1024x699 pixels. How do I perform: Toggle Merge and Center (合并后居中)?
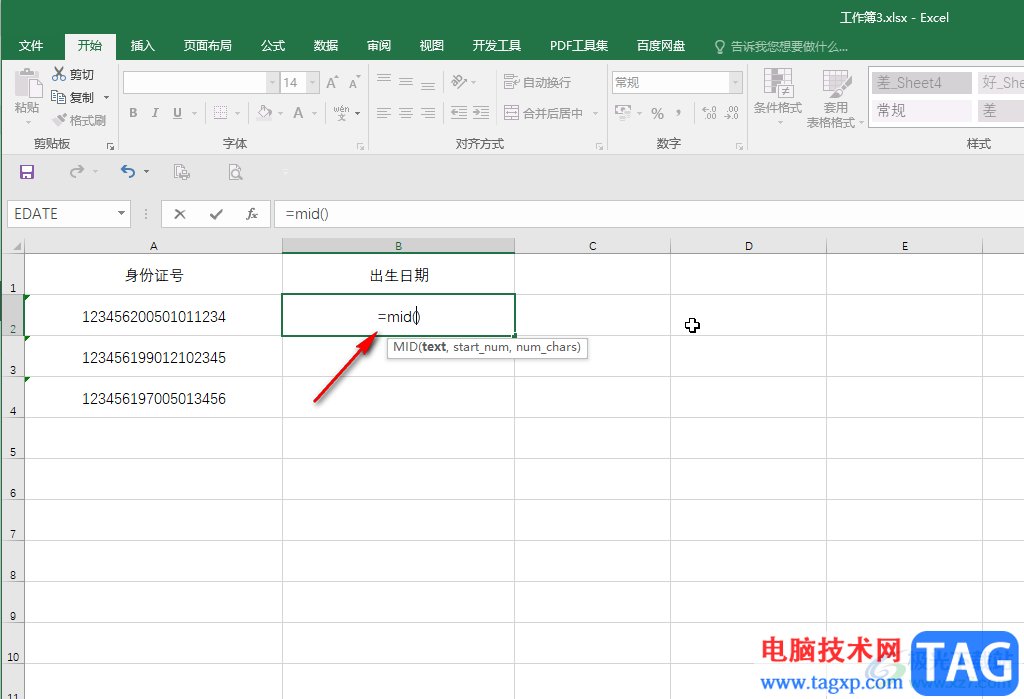pyautogui.click(x=543, y=113)
